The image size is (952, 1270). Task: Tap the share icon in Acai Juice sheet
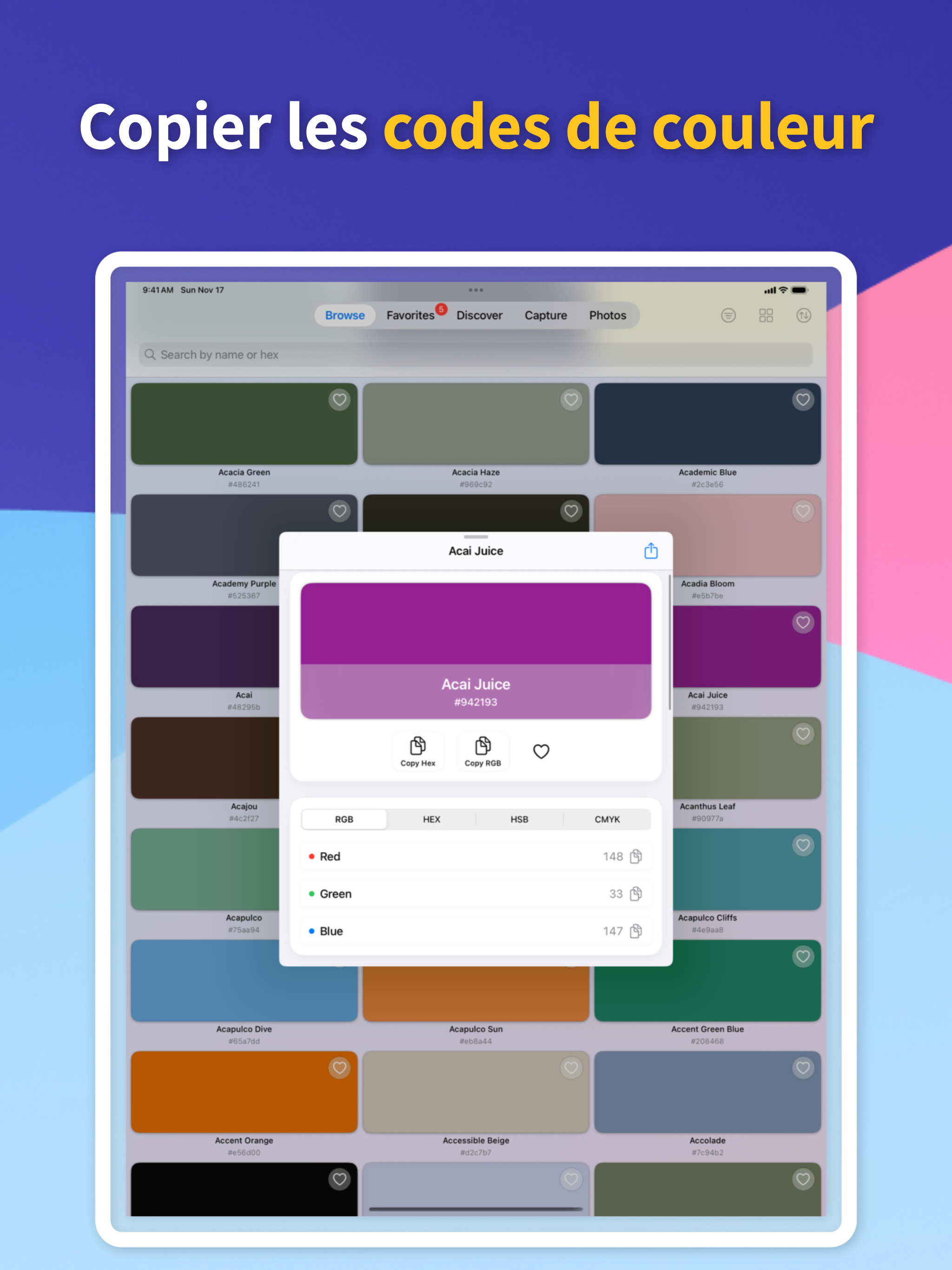(x=651, y=551)
